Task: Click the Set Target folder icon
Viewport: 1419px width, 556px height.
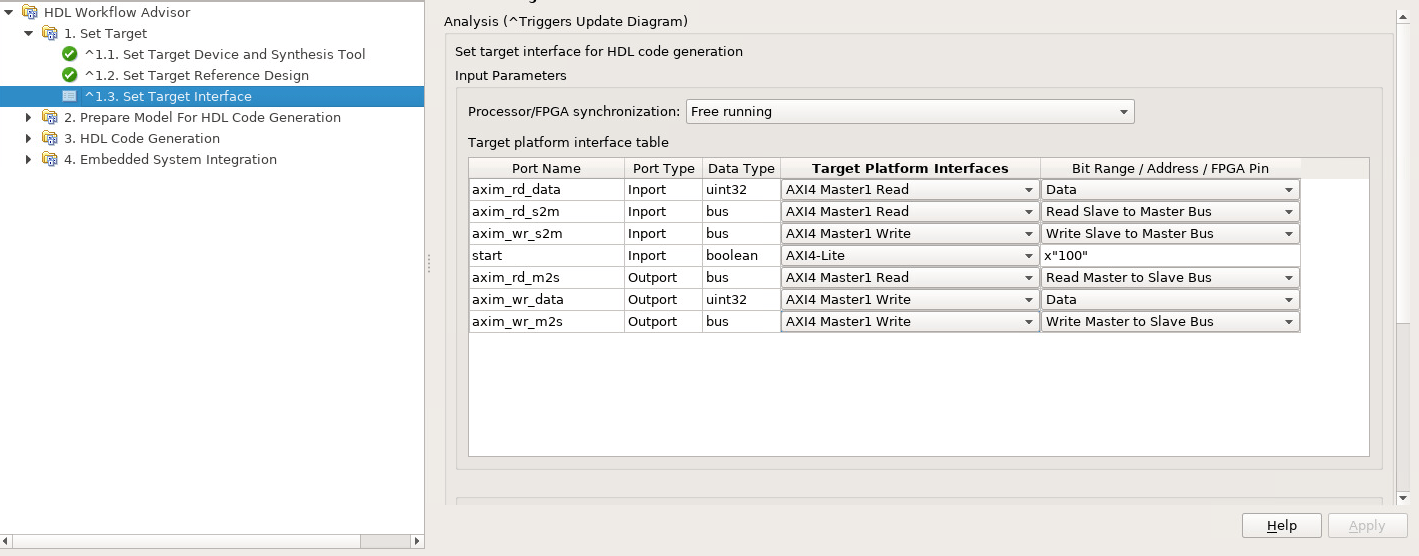Action: 50,34
